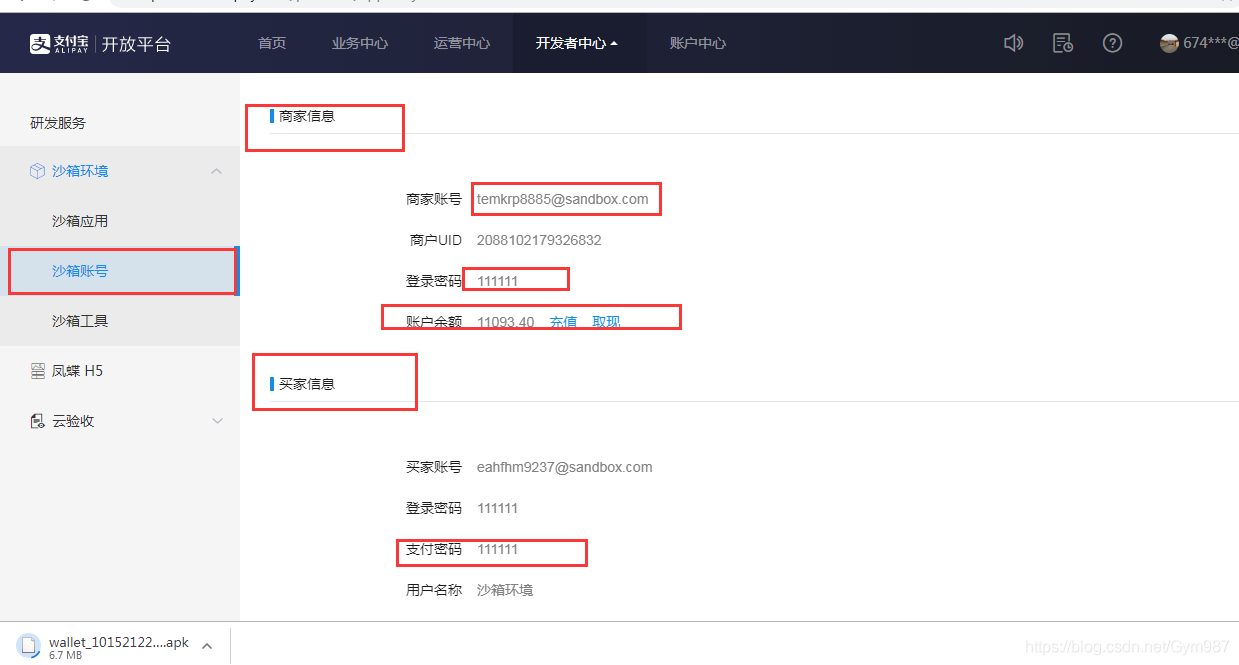1239x665 pixels.
Task: Go to the 首页 tab
Action: point(272,43)
